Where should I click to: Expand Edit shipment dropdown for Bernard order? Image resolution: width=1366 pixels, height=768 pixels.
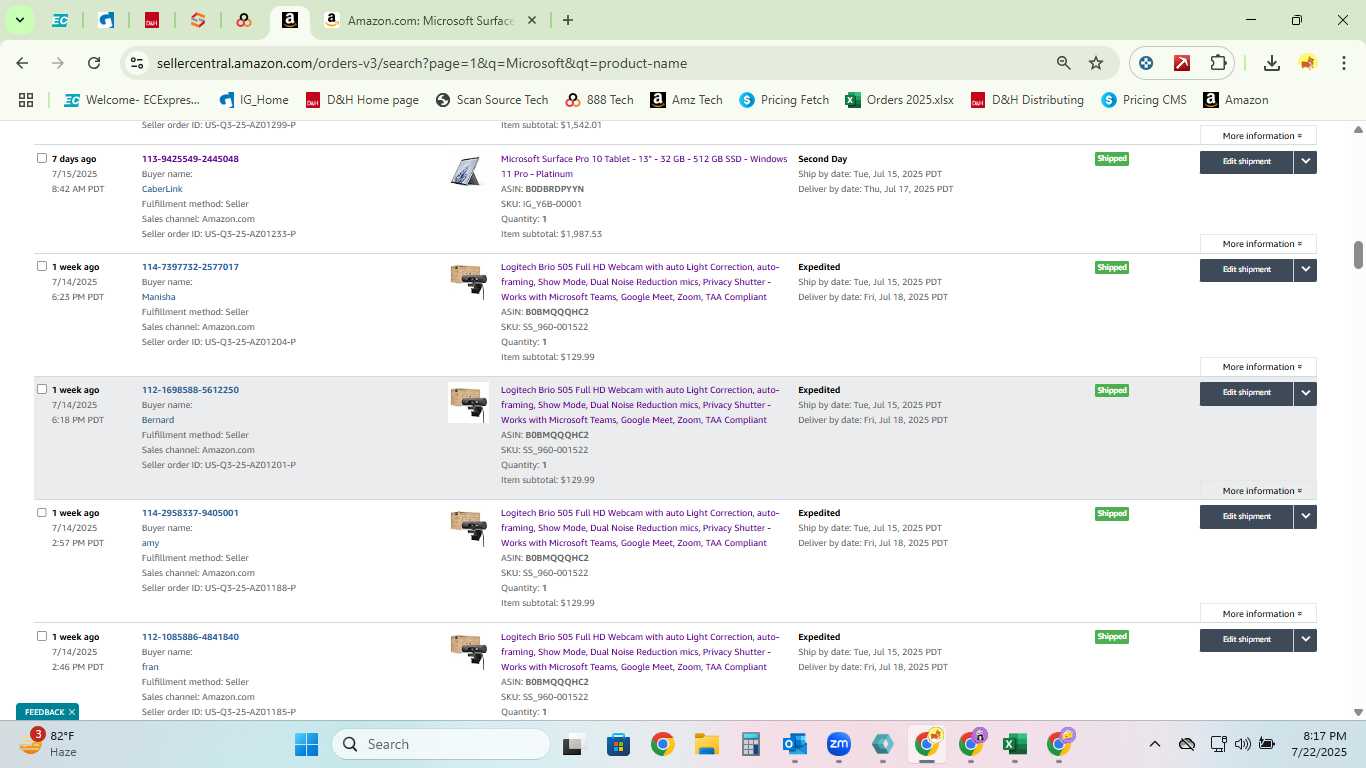[1305, 393]
